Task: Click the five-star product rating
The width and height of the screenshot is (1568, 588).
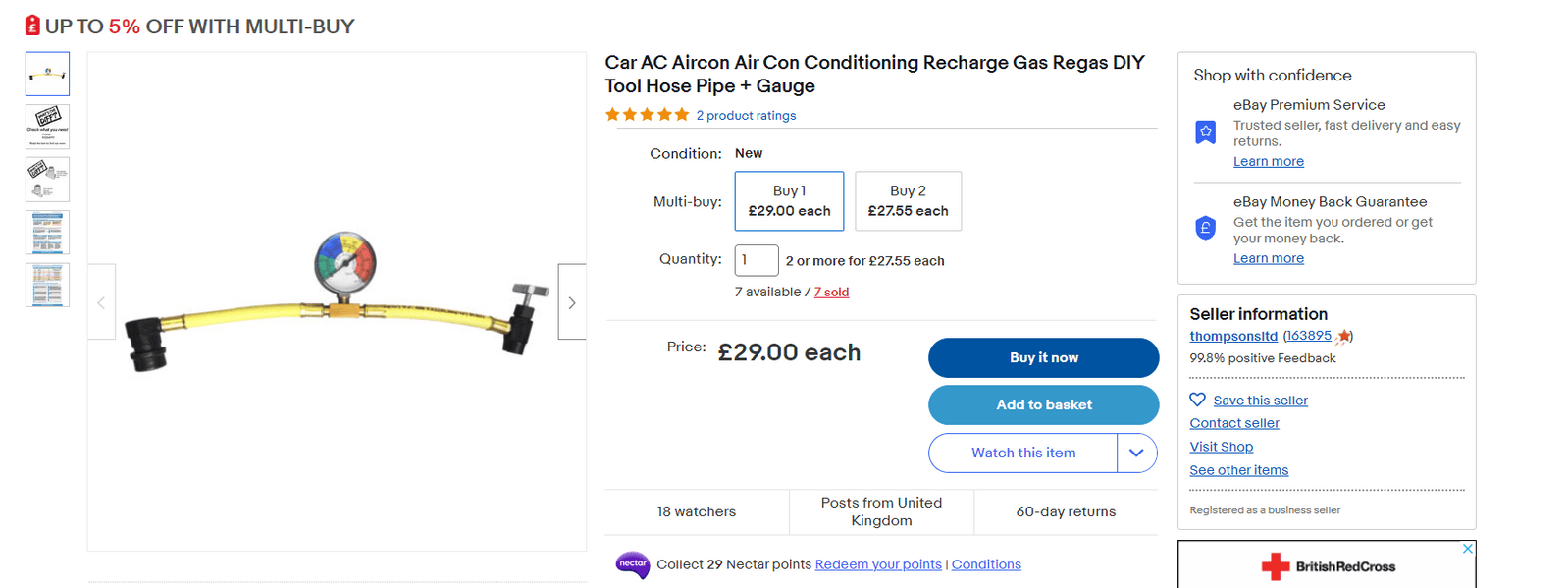Action: click(647, 115)
